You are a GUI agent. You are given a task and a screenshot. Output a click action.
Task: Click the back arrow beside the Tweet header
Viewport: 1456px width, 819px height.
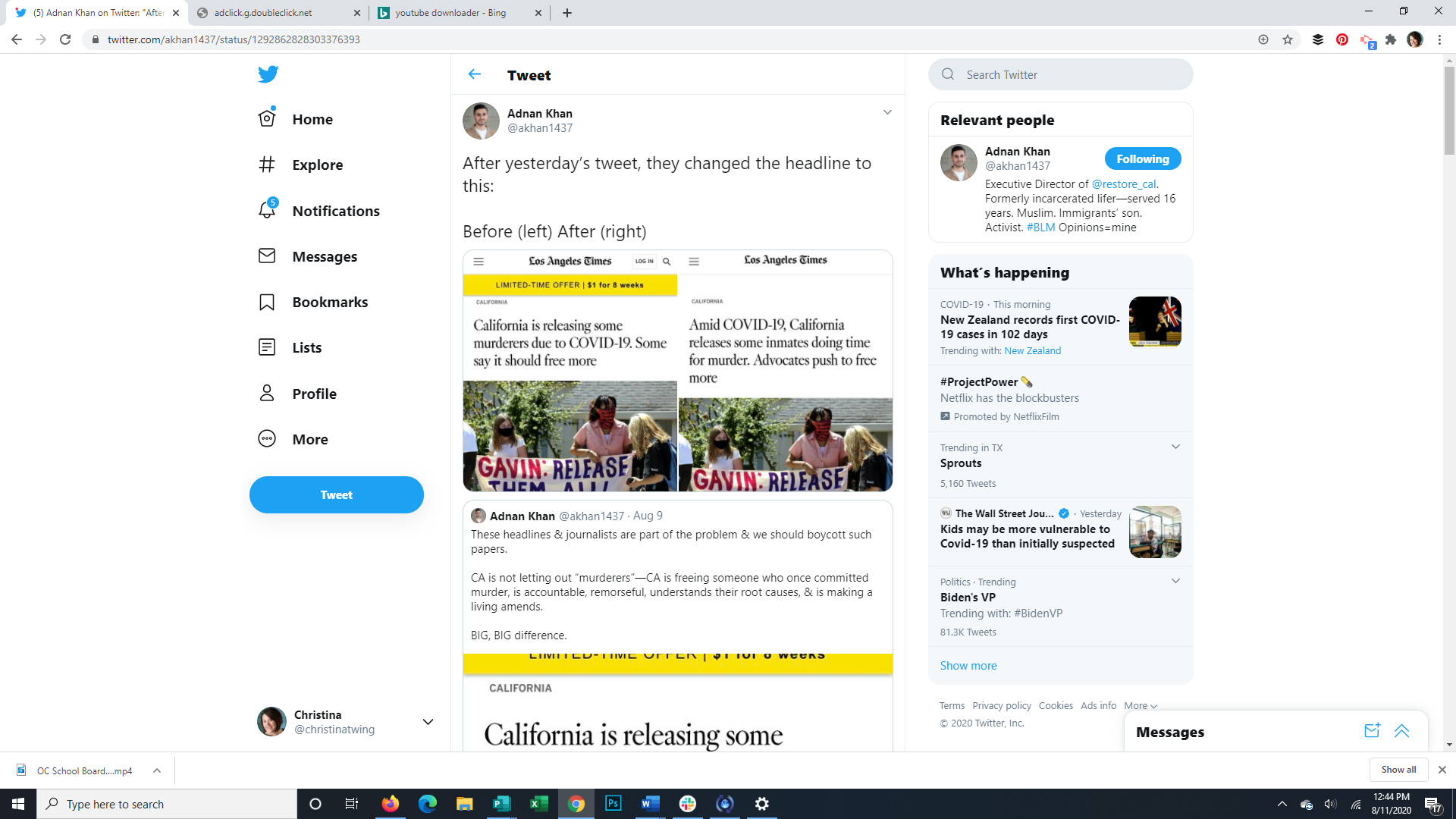pos(475,74)
